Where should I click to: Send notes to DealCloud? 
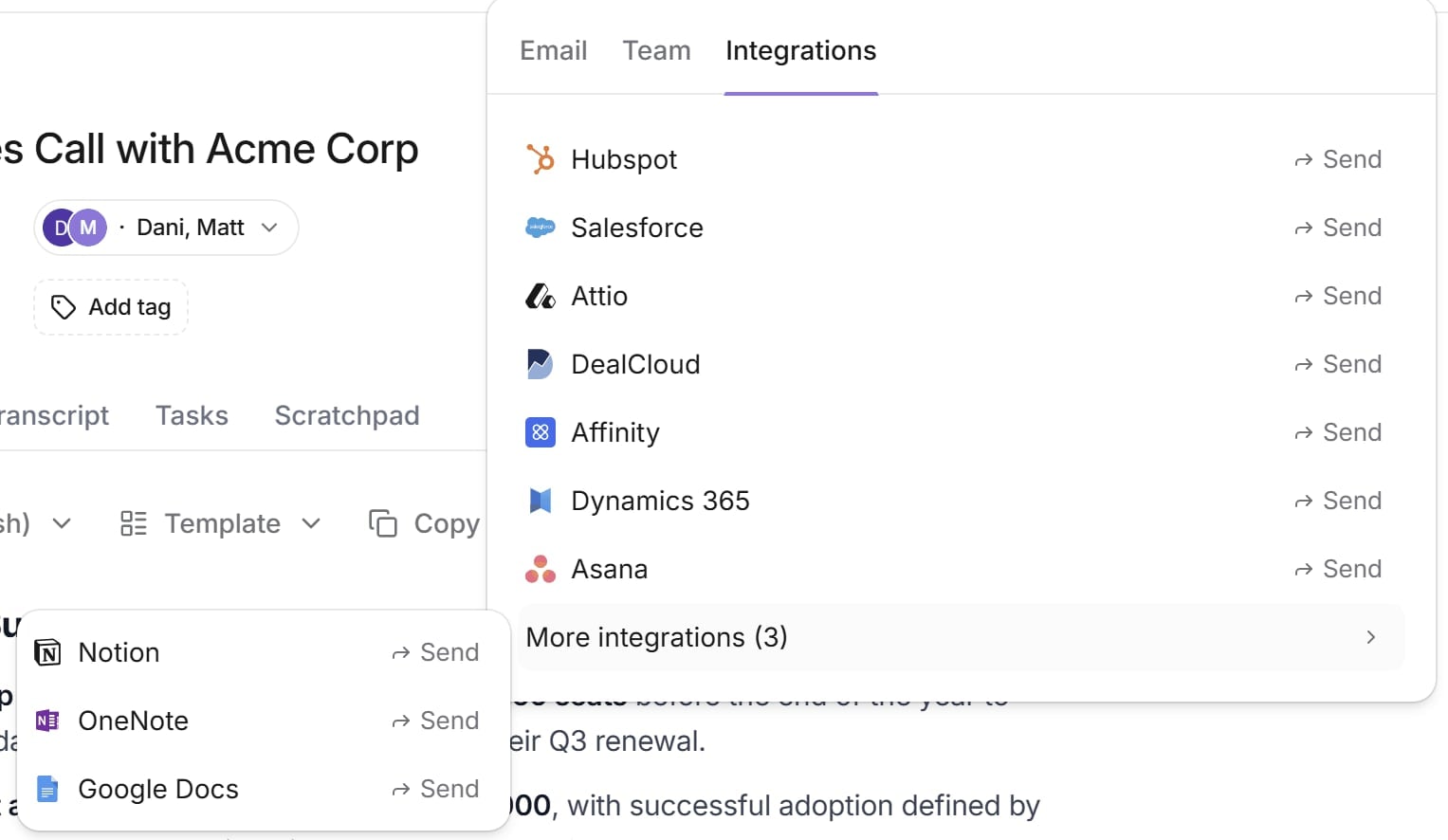pos(1338,364)
